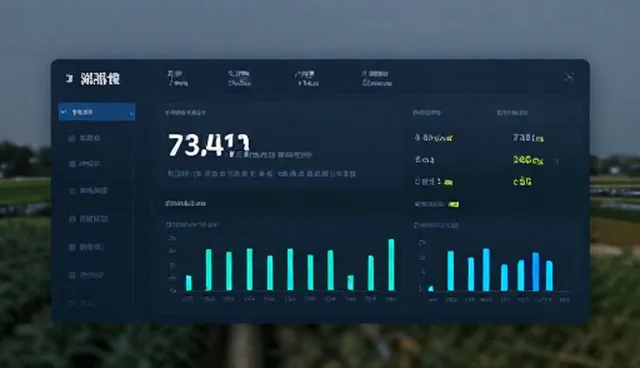This screenshot has height=368, width=640.
Task: Expand the chevron on the highlighted sidebar item
Action: 131,113
